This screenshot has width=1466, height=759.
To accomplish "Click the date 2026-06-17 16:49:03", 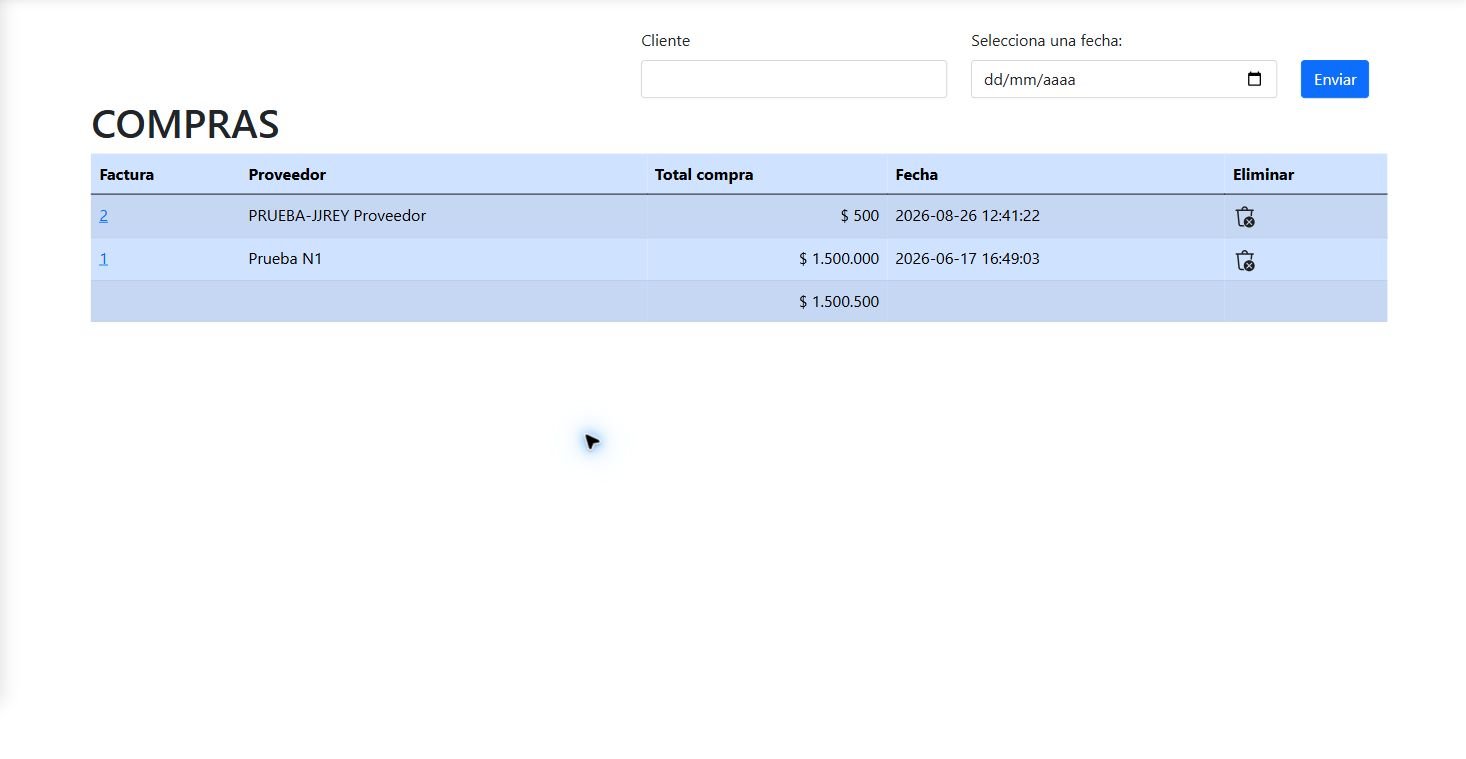I will 967,258.
